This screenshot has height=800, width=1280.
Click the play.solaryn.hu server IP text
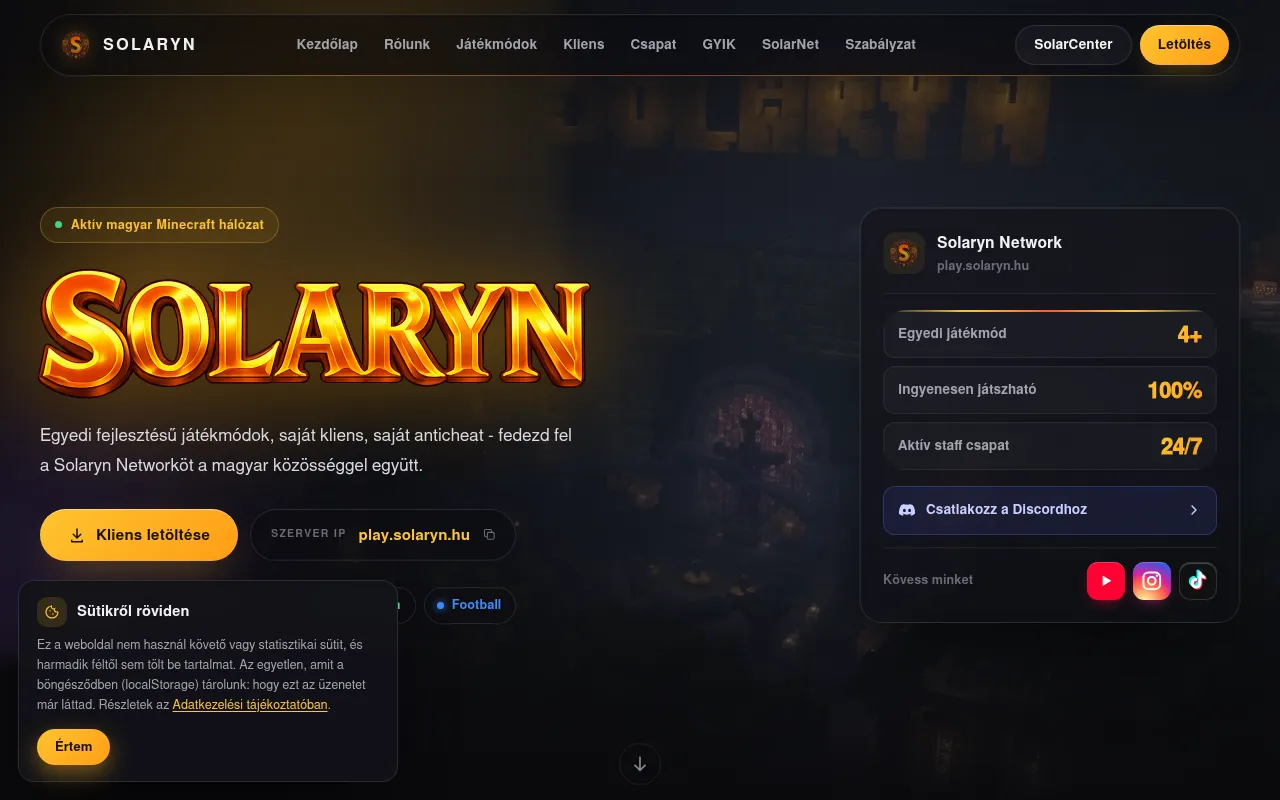click(414, 535)
